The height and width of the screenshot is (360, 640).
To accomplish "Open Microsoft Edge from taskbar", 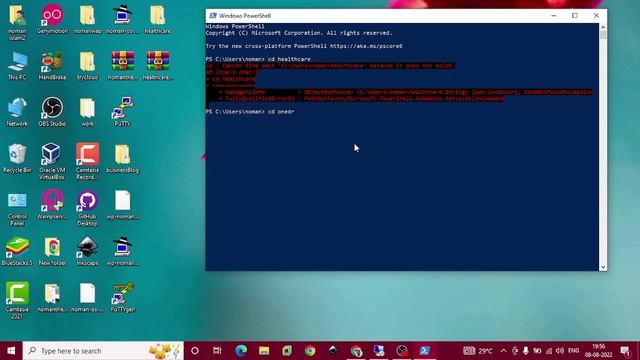I will [x=241, y=351].
